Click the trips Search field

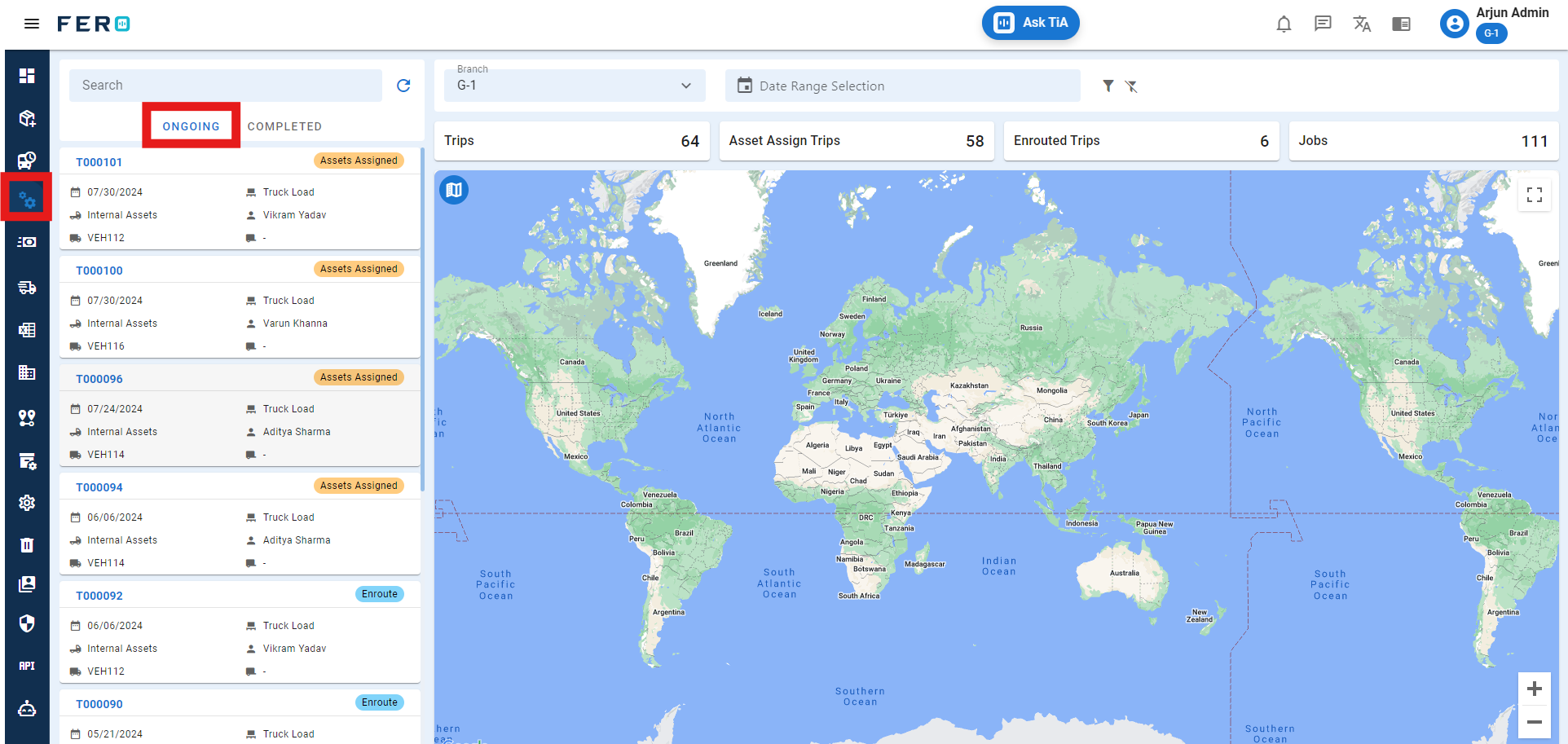click(226, 86)
